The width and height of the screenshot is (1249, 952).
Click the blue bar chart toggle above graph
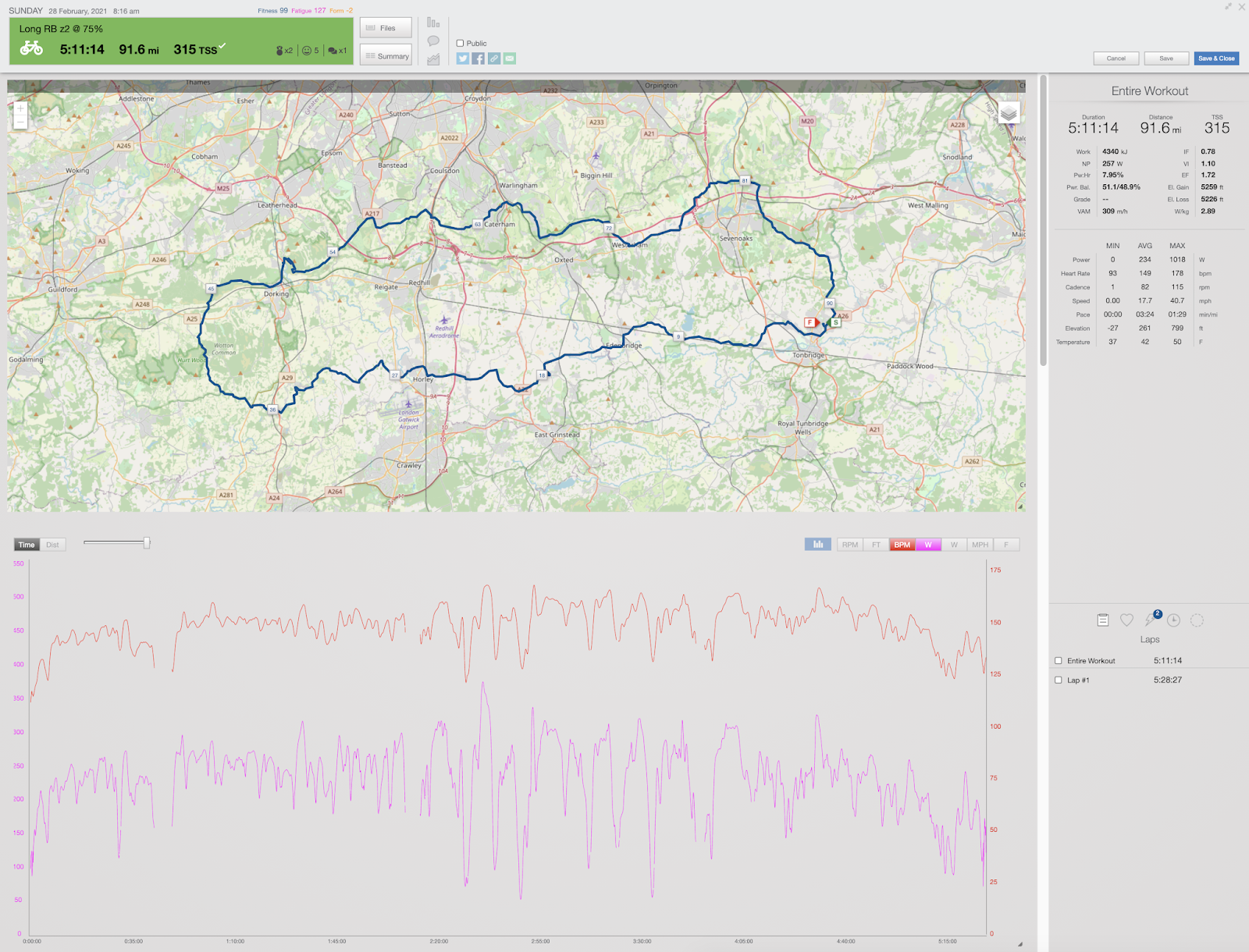click(x=818, y=545)
